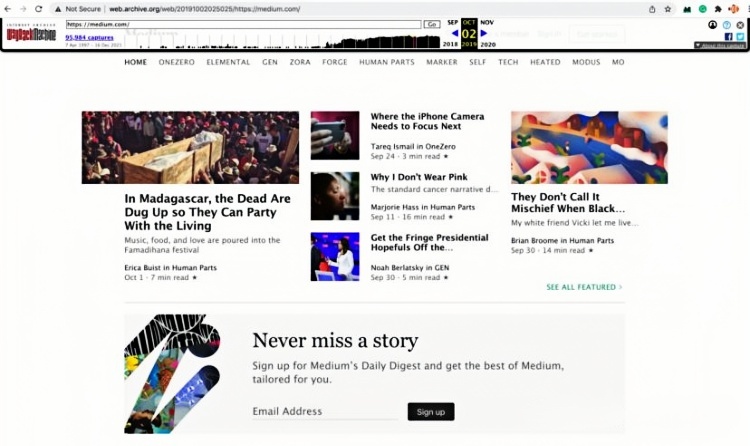
Task: Click the Wayback Go button
Action: (431, 24)
